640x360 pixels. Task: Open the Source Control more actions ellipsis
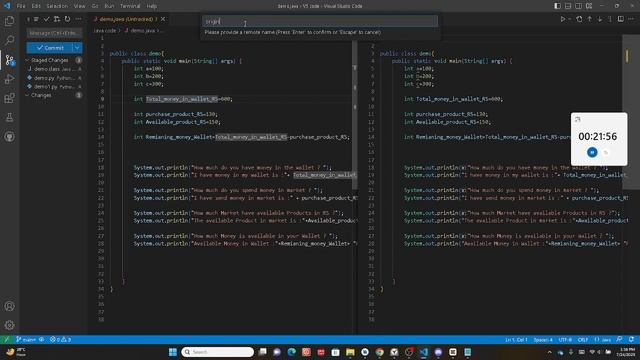click(x=78, y=19)
